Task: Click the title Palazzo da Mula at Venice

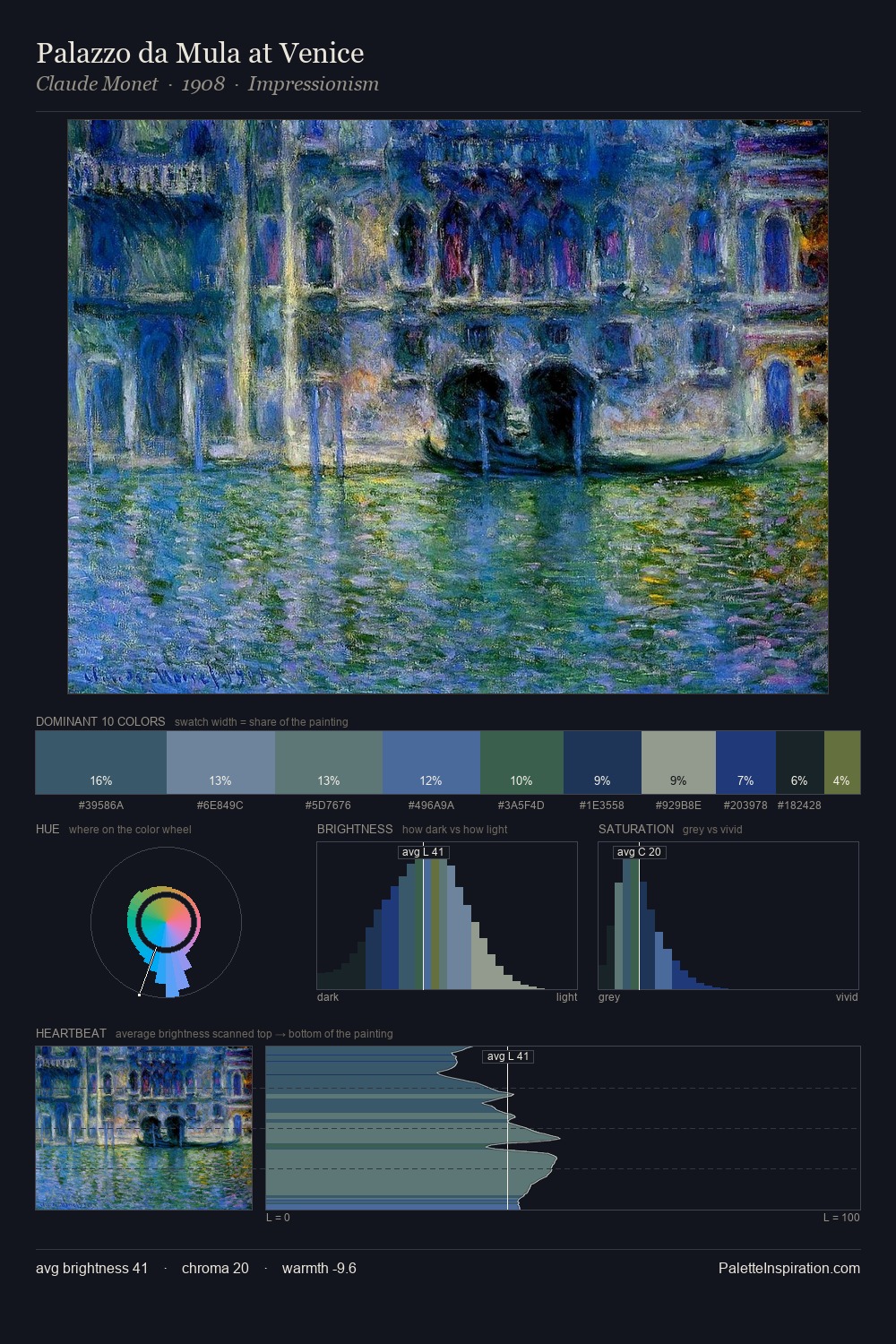Action: (x=200, y=53)
